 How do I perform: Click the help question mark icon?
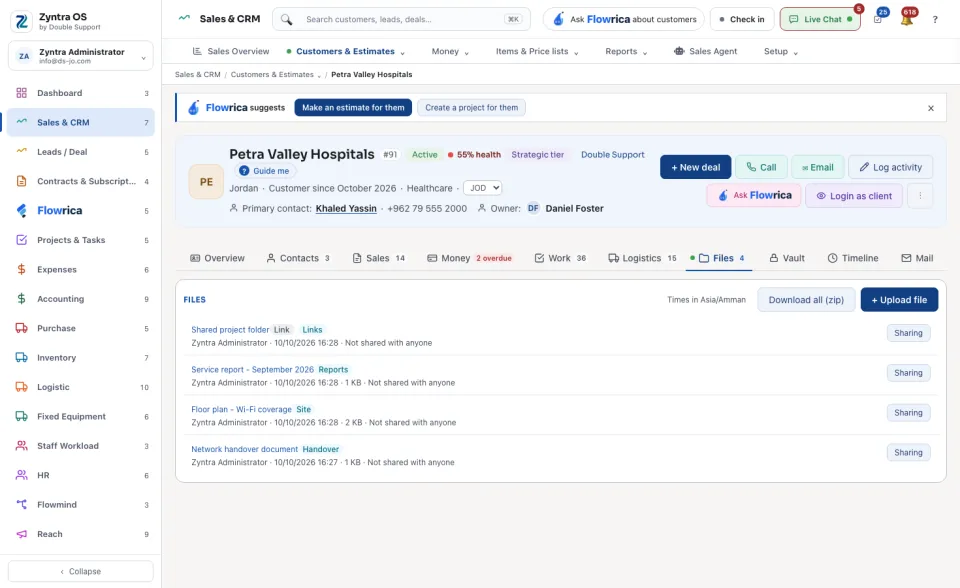click(935, 20)
